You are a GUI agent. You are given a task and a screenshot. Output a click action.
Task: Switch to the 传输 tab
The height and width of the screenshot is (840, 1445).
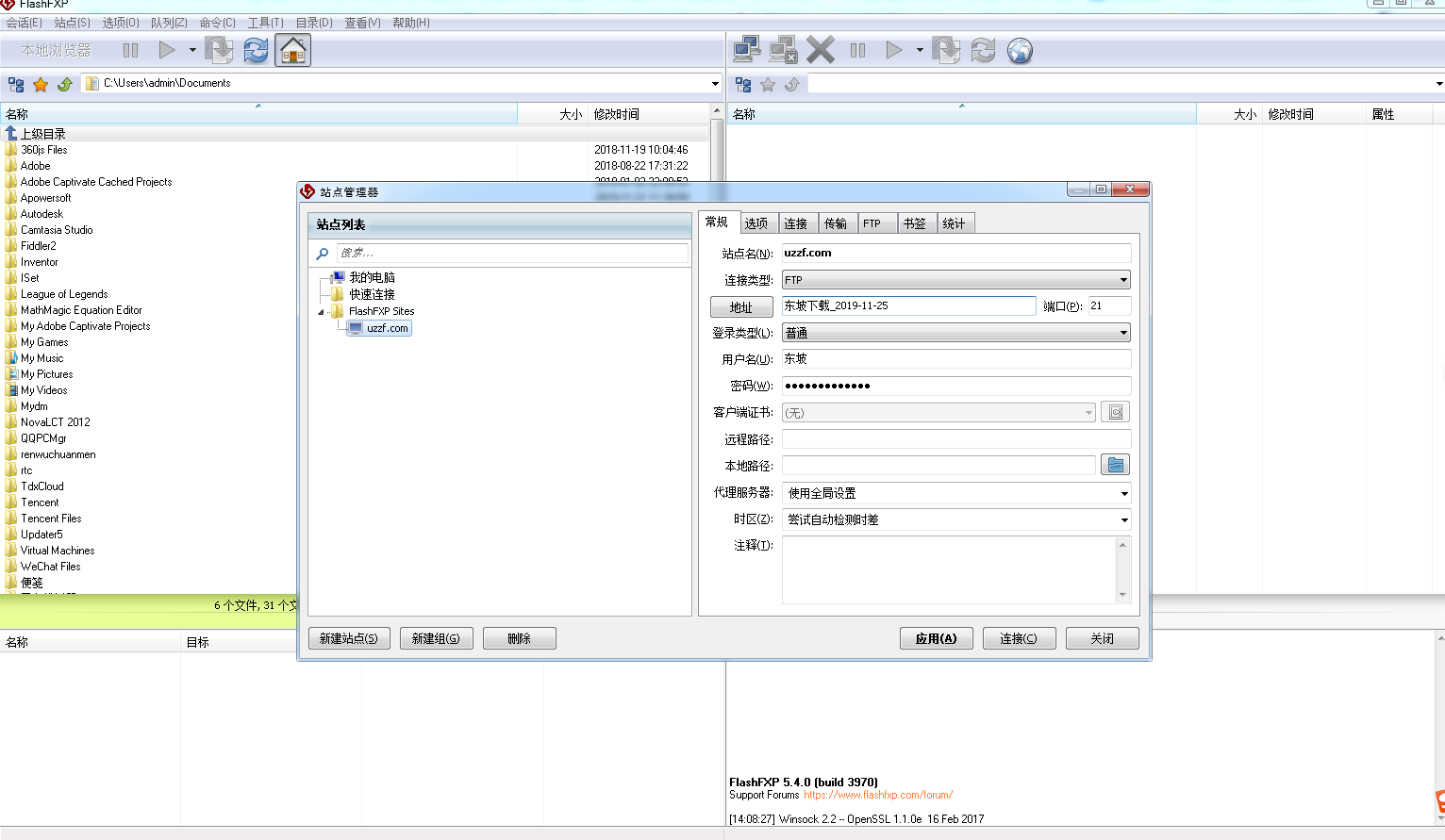tap(836, 223)
